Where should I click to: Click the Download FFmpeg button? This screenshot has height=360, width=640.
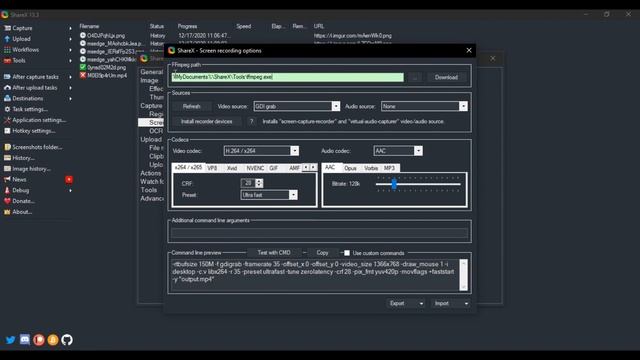[446, 77]
